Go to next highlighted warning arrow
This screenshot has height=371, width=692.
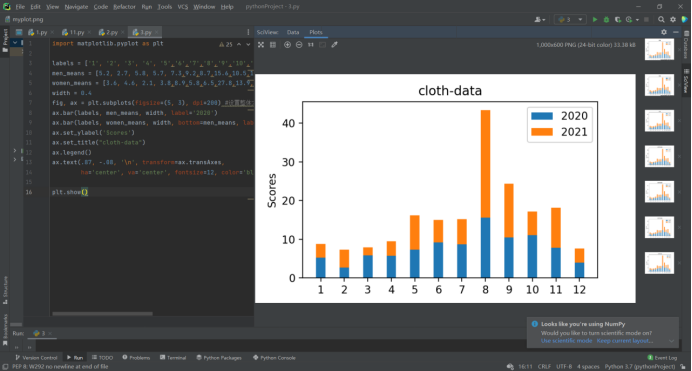[x=248, y=45]
